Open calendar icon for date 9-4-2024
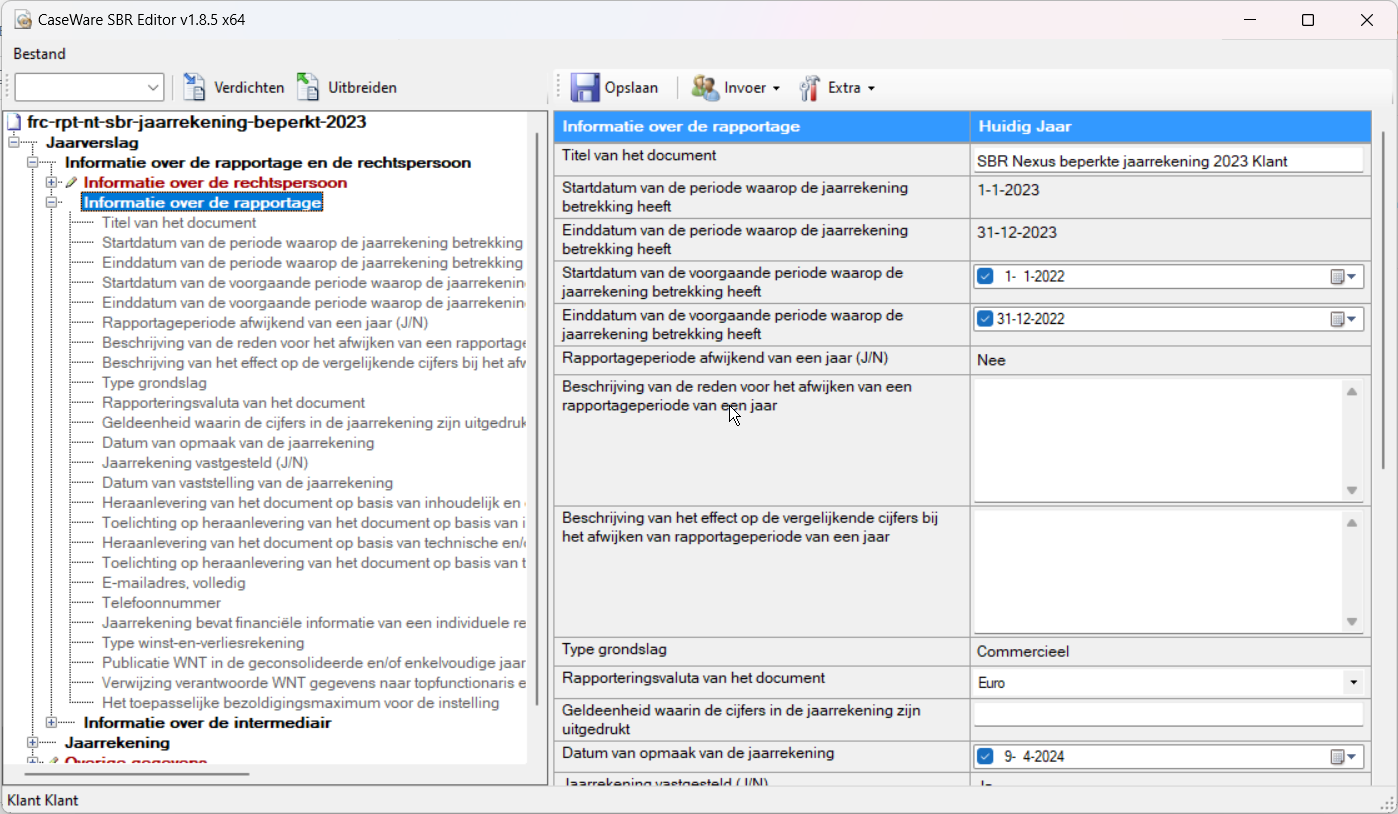1398x814 pixels. click(x=1337, y=757)
